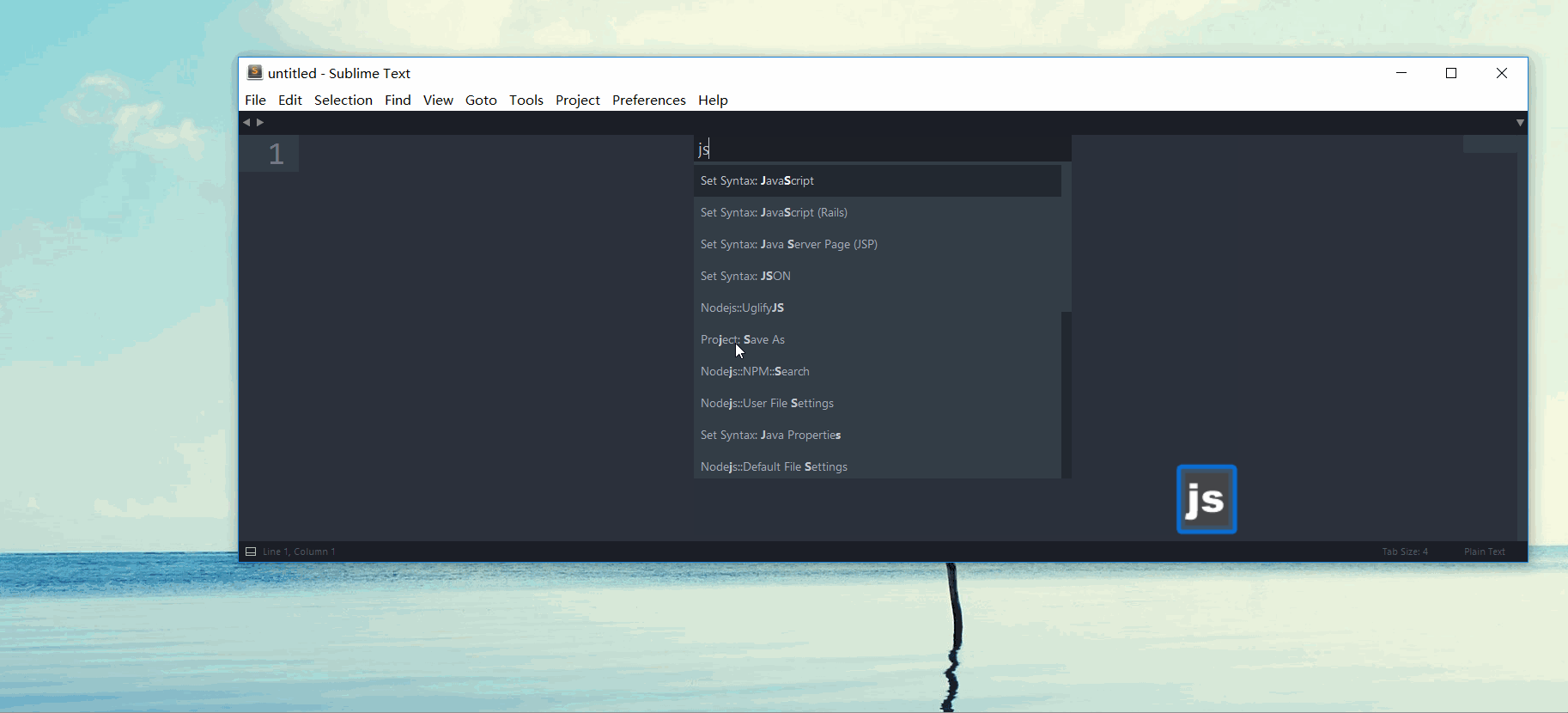The height and width of the screenshot is (713, 1568).
Task: Run the Nodejs::UglifyJS command
Action: click(878, 308)
